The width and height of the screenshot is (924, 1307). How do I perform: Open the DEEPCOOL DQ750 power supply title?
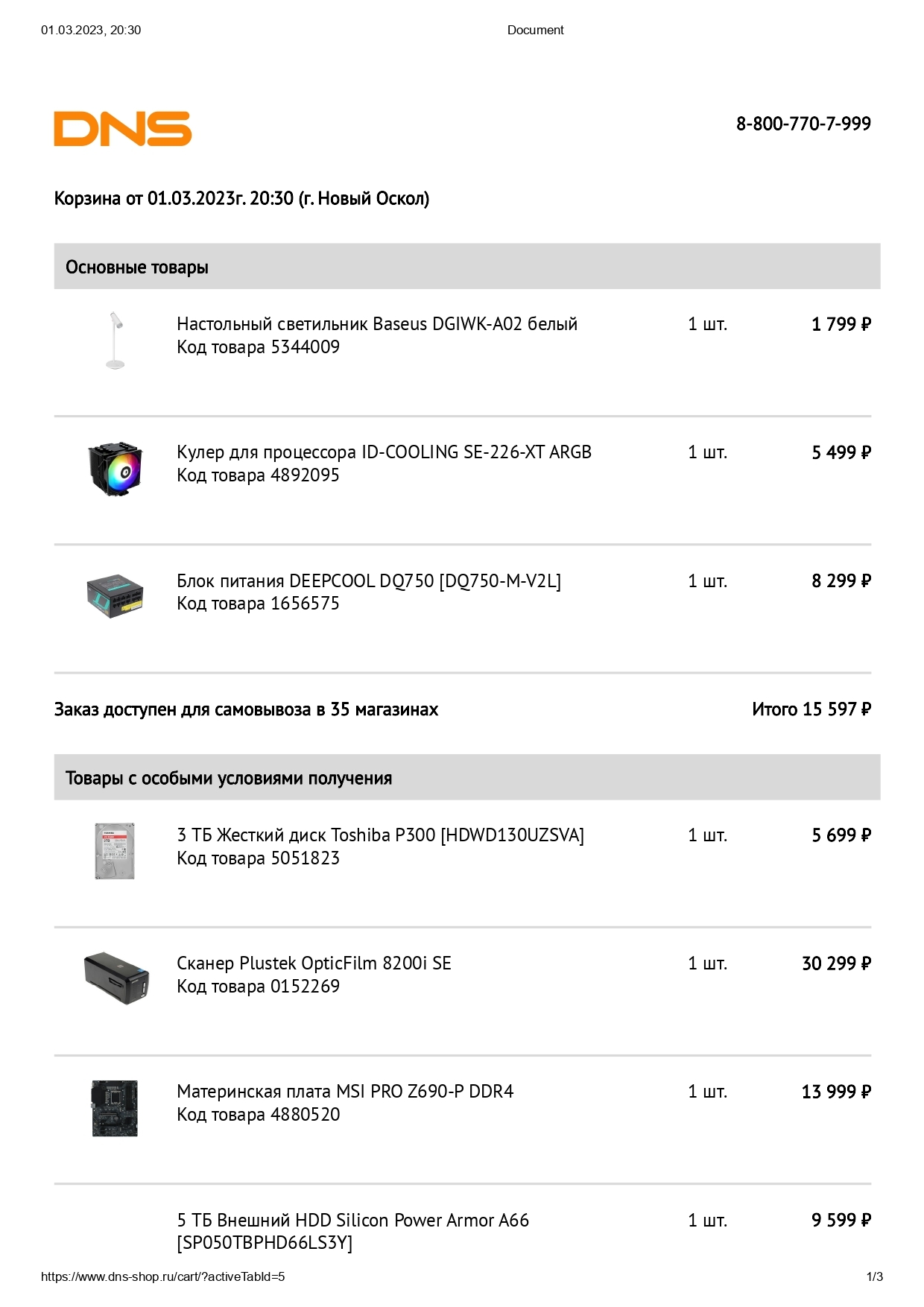[x=369, y=580]
